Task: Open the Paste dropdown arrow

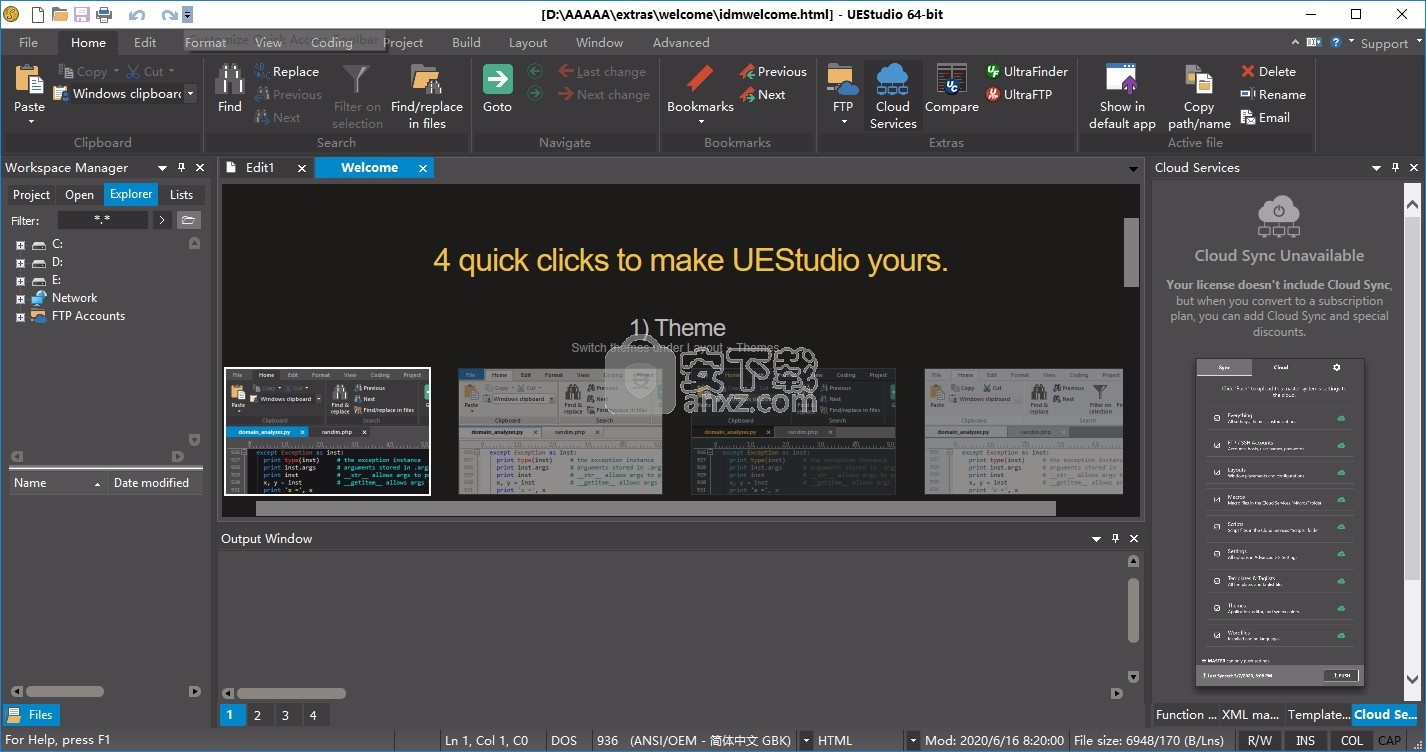Action: (x=30, y=122)
